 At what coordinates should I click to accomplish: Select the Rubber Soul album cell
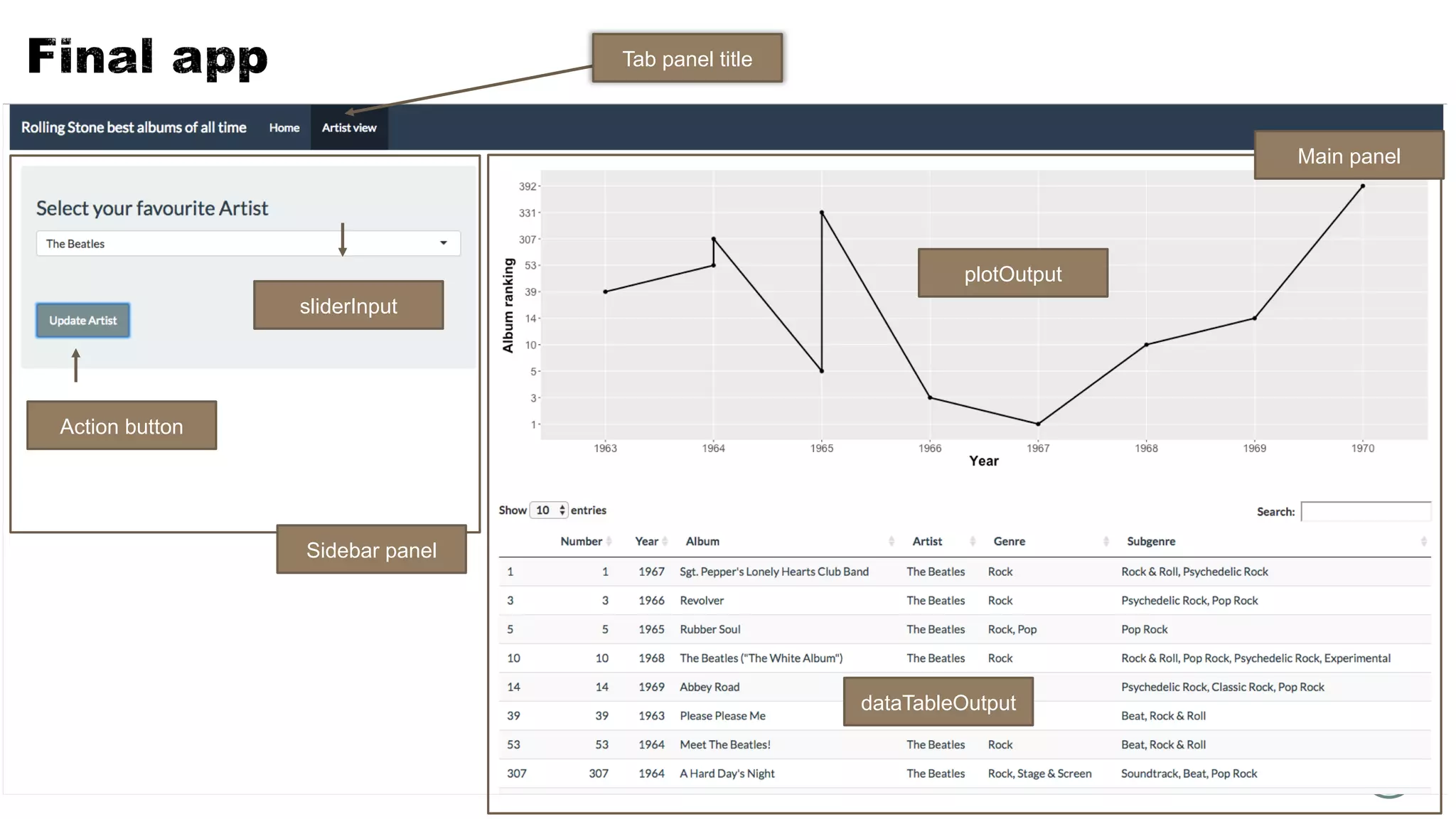710,630
